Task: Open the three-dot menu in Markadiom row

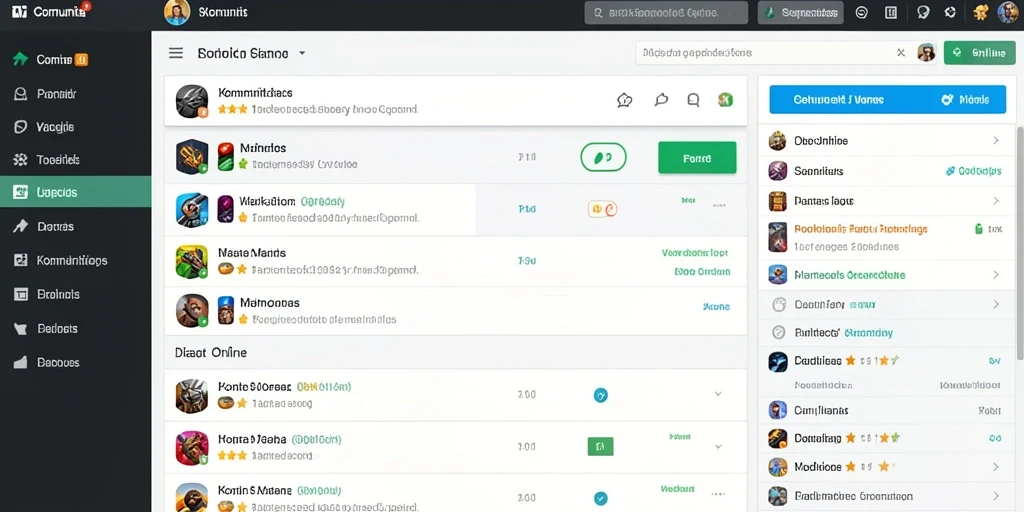Action: tap(719, 205)
